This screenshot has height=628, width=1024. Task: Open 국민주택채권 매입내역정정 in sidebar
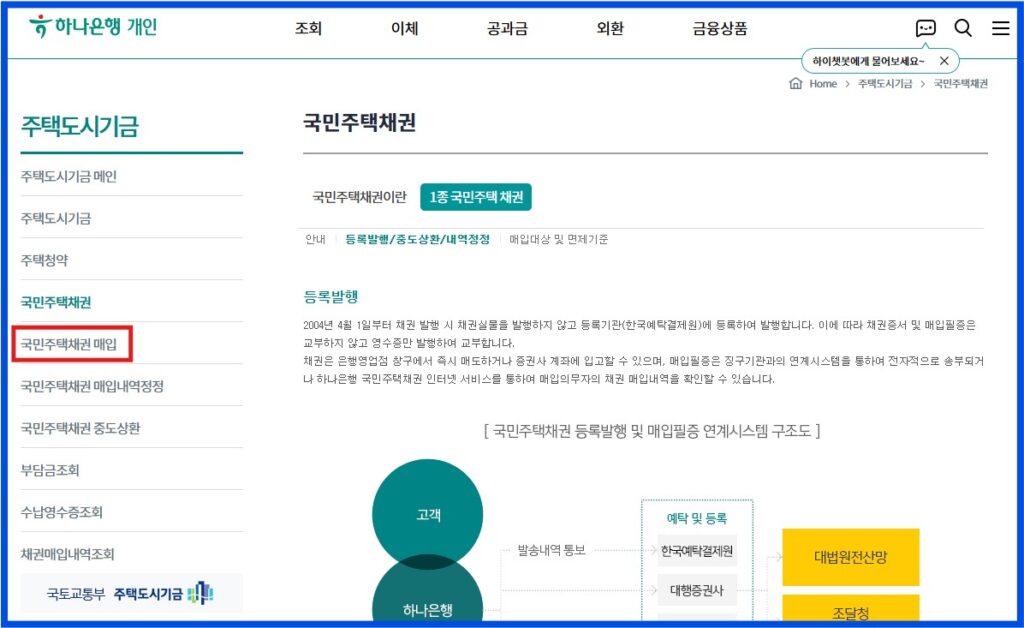point(92,386)
